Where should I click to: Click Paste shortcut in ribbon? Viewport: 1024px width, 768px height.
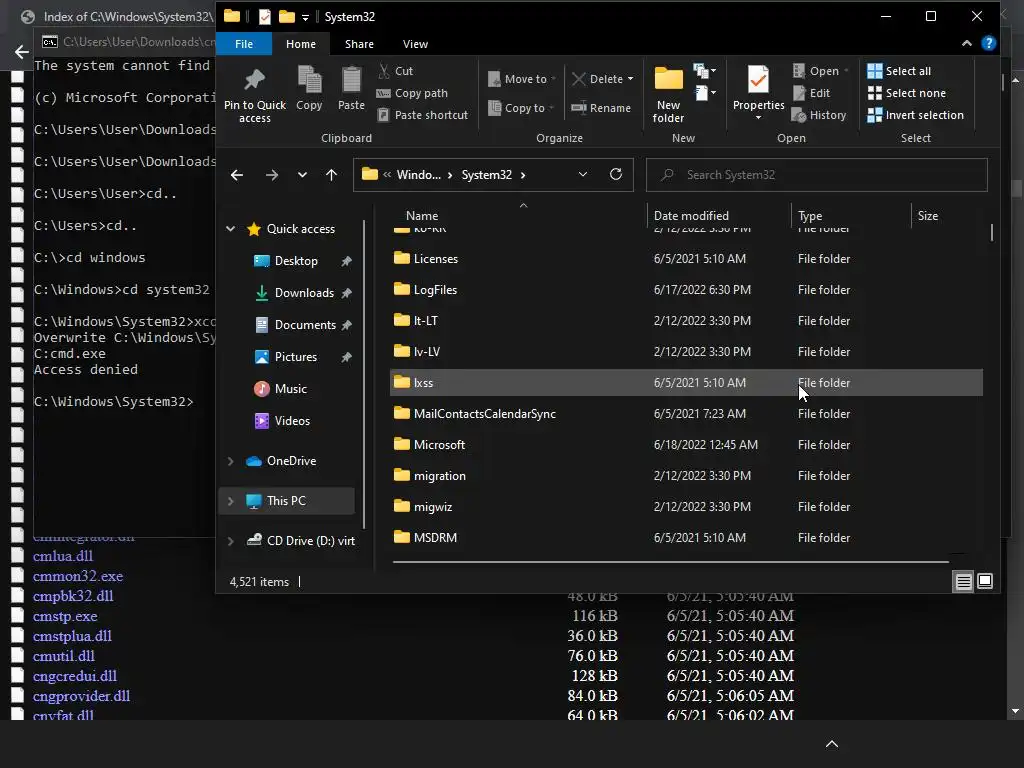tap(423, 115)
